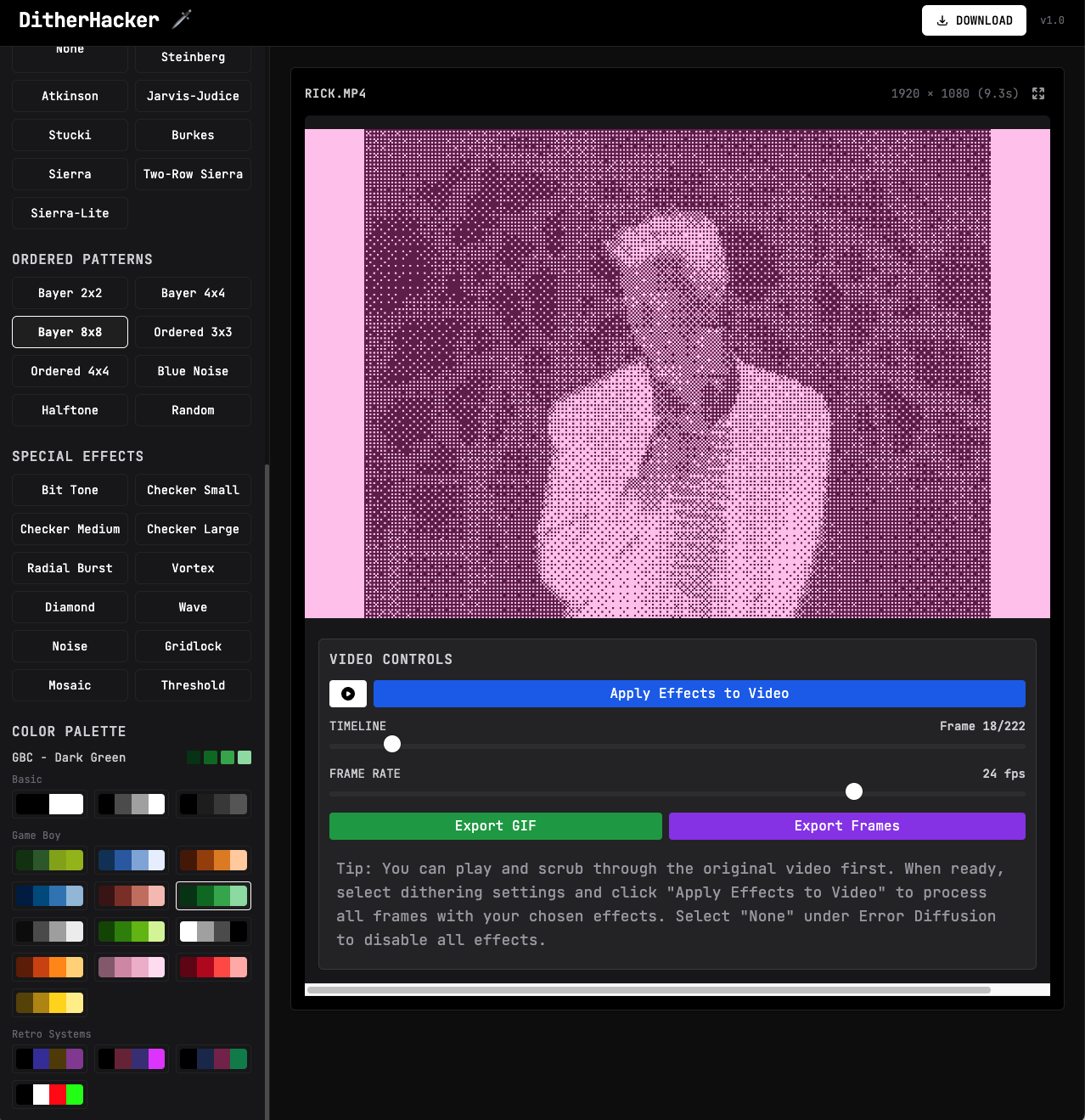Choose Checker Large effect

click(x=193, y=529)
